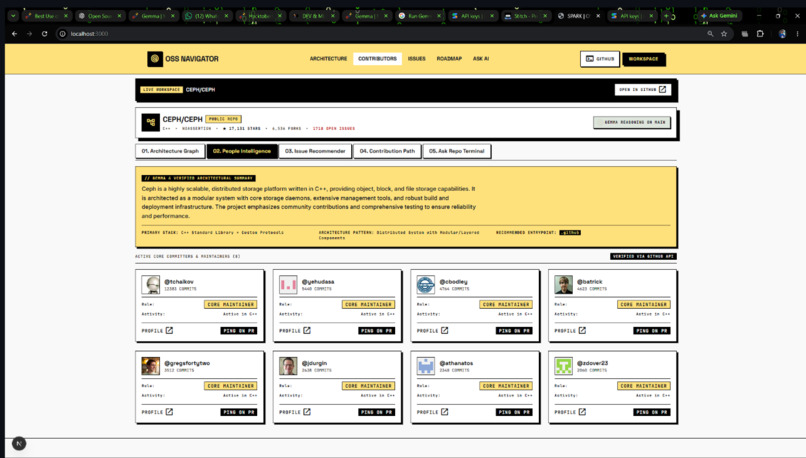Click Ping on PR for @batrick

[x=652, y=331]
